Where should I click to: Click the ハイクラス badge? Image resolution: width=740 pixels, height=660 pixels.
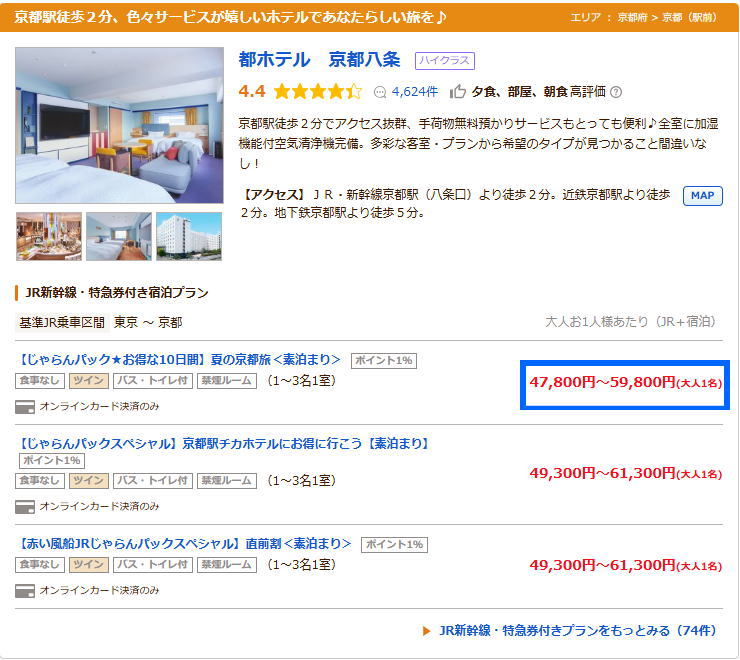pos(445,60)
